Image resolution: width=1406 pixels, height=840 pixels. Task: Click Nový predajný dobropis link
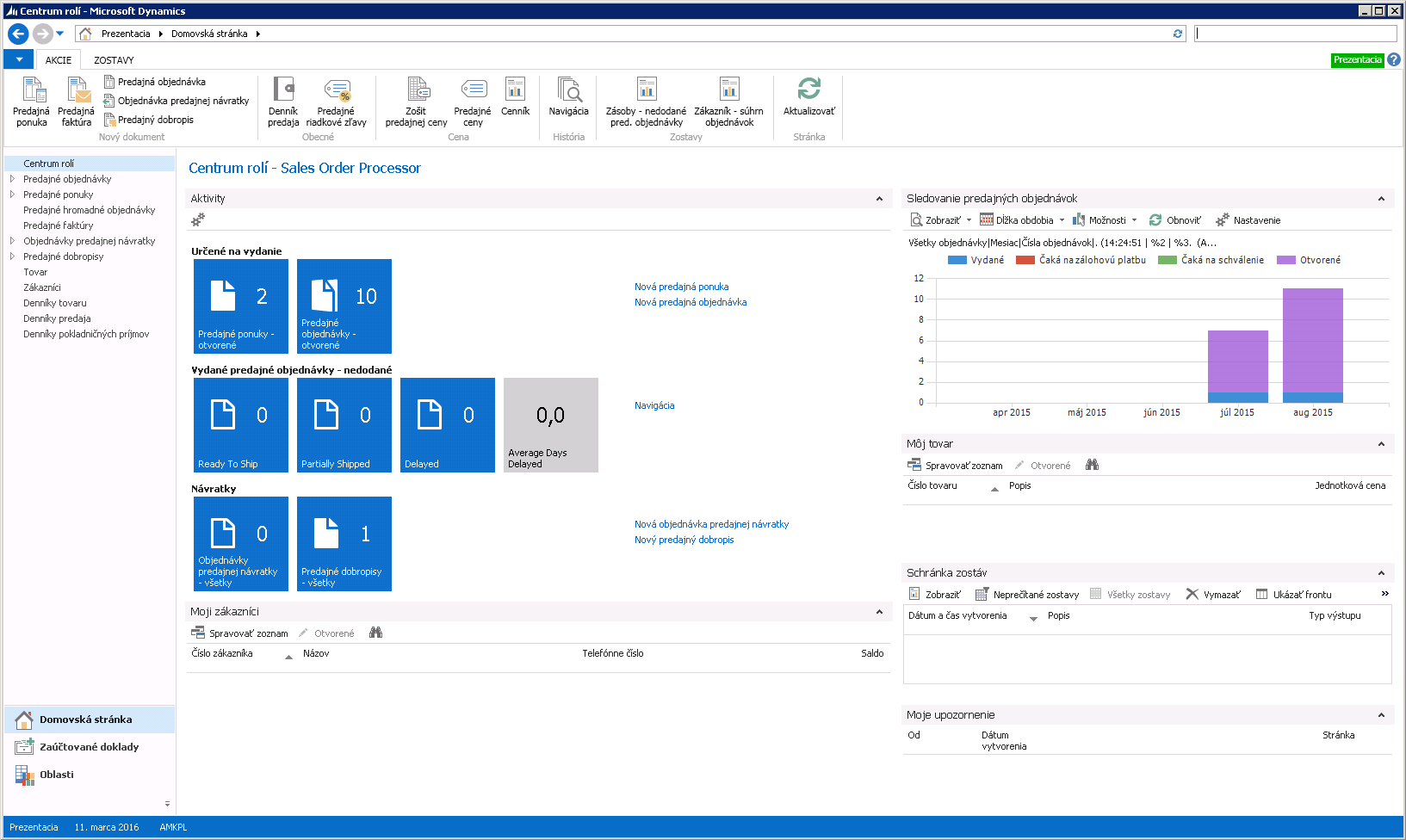[x=684, y=540]
